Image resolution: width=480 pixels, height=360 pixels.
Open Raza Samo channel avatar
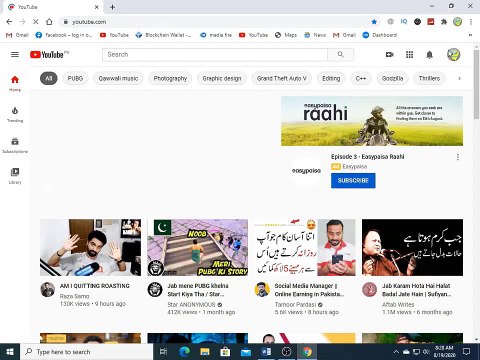[x=47, y=289]
